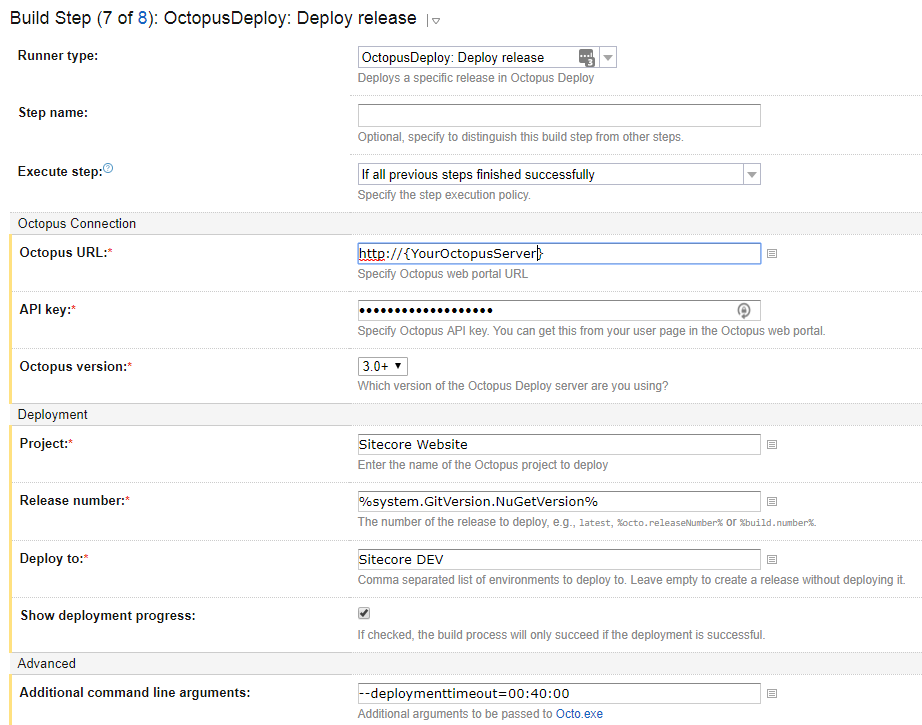
Task: Toggle Show deployment progress checkbox
Action: pos(364,613)
